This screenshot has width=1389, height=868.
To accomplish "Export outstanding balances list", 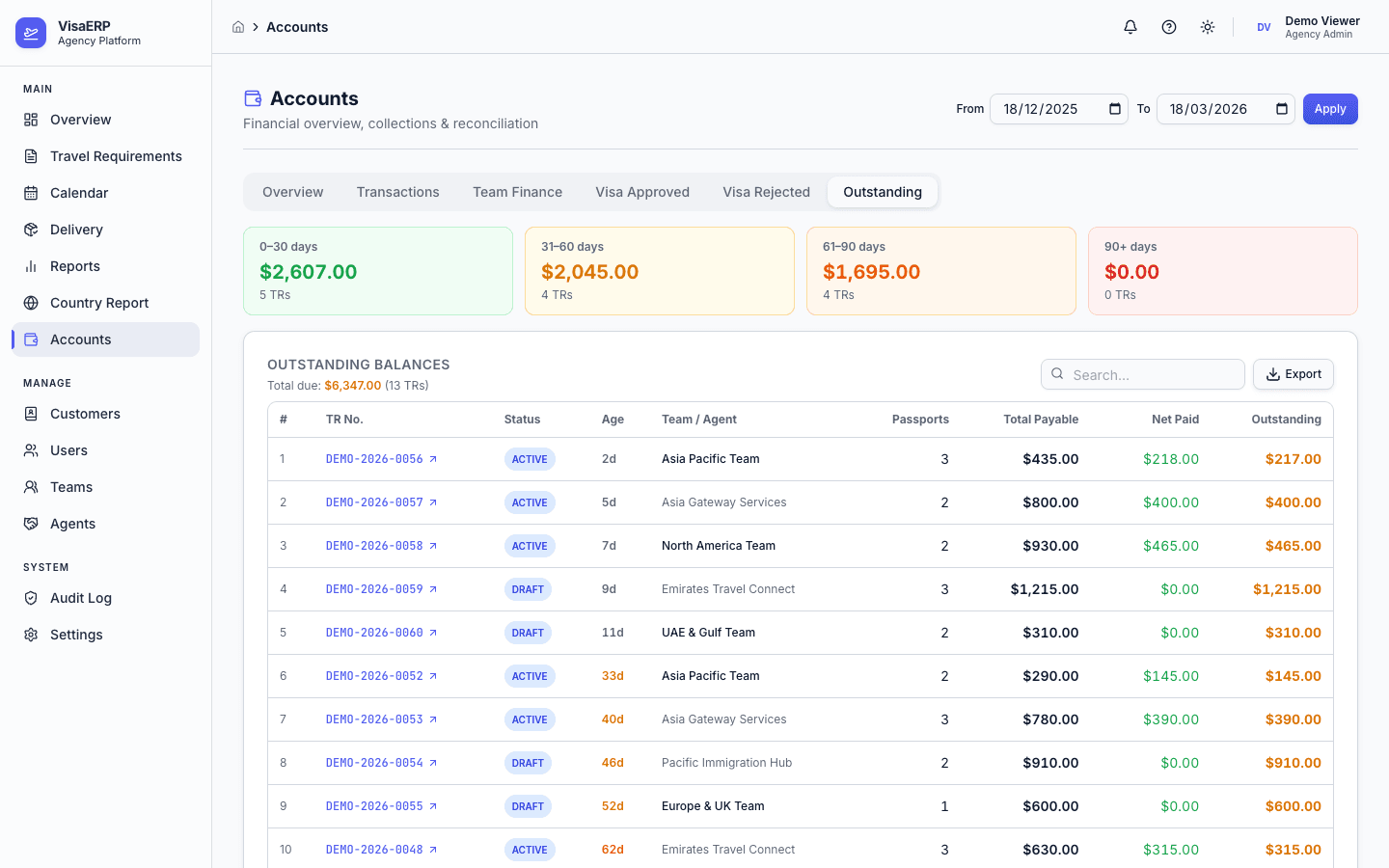I will (1293, 374).
